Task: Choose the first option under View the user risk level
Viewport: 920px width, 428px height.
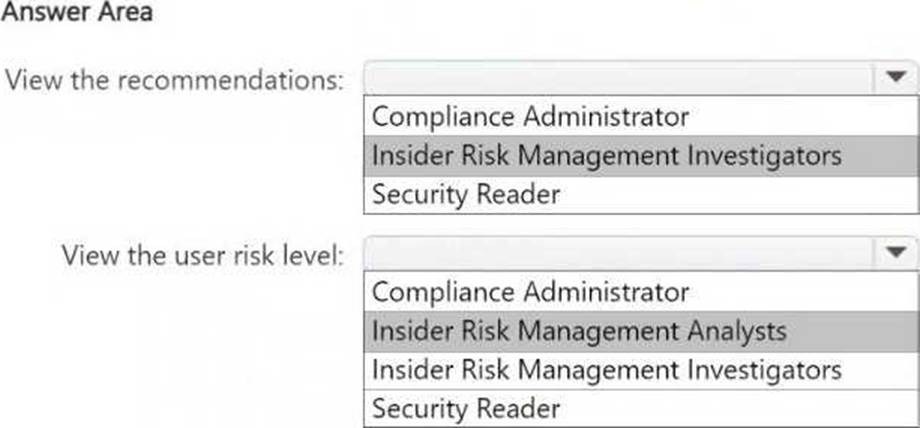Action: 530,292
